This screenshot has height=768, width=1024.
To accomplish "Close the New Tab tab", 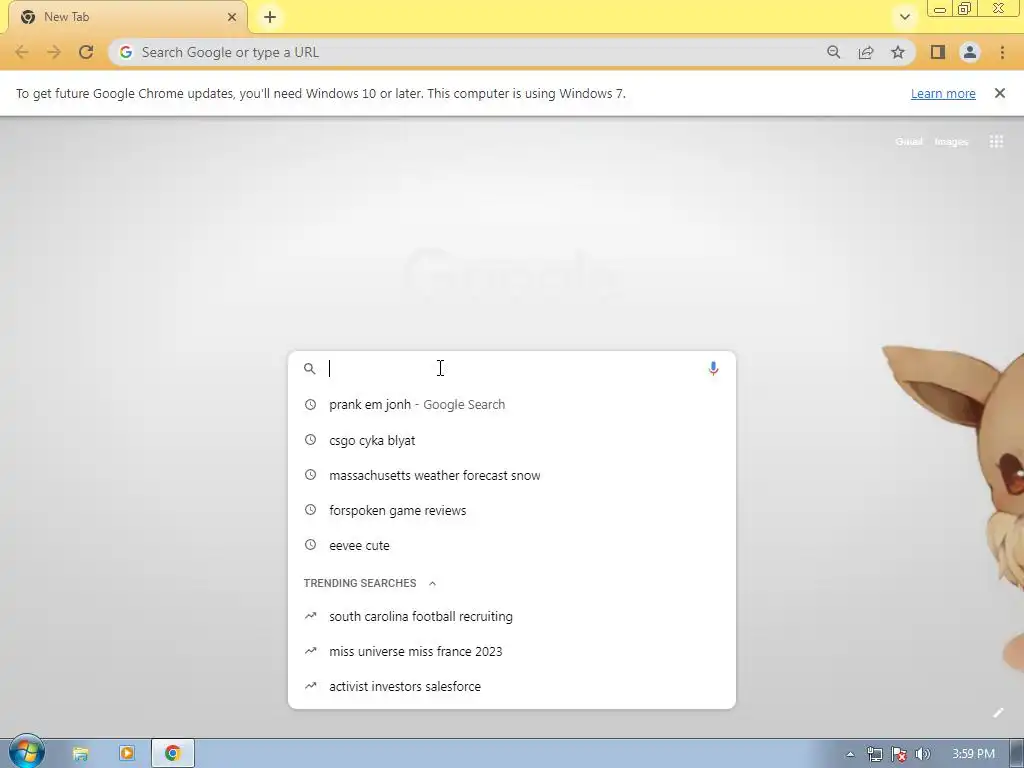I will point(232,17).
